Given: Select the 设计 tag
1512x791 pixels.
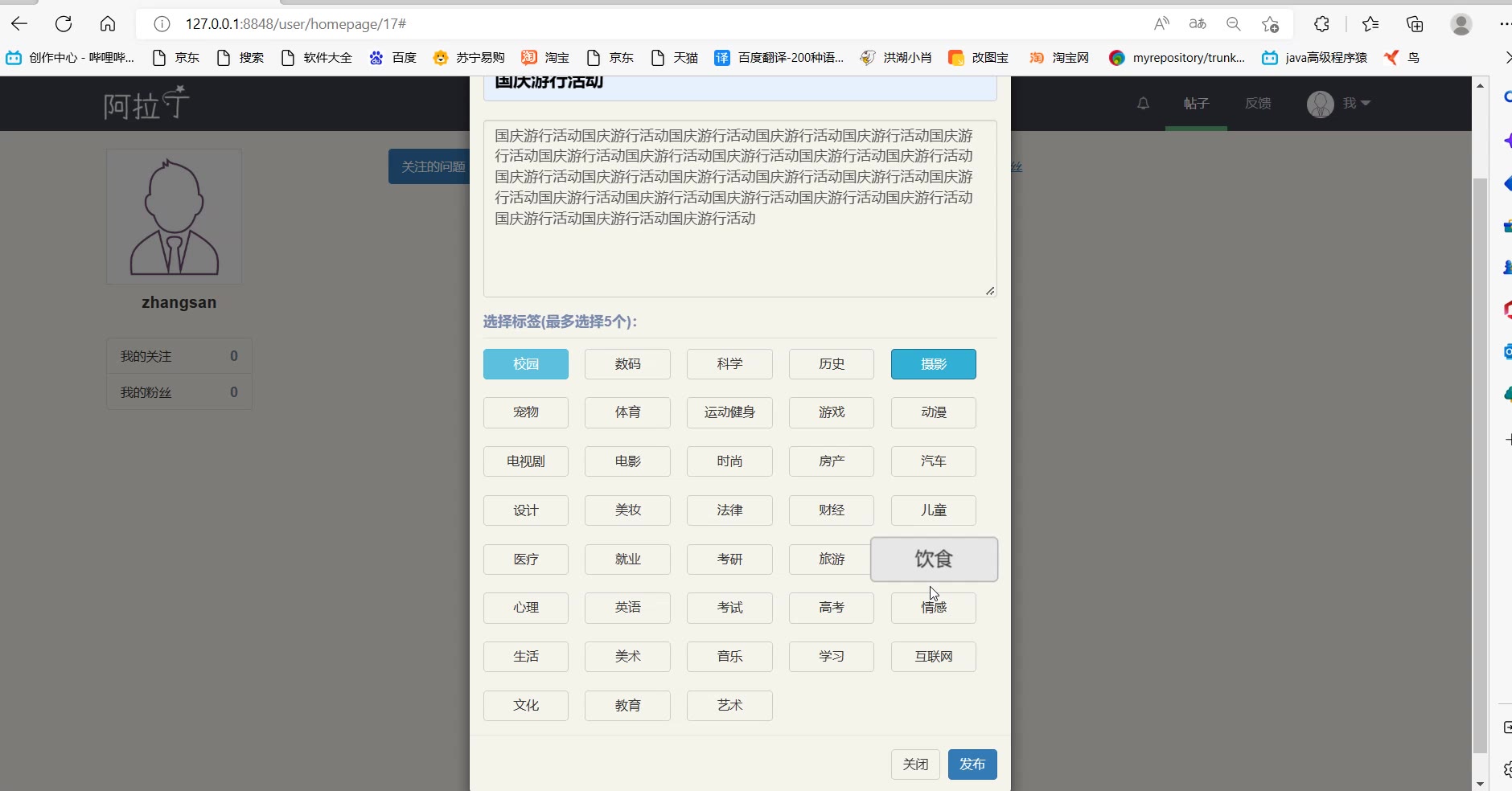Looking at the screenshot, I should [x=526, y=510].
